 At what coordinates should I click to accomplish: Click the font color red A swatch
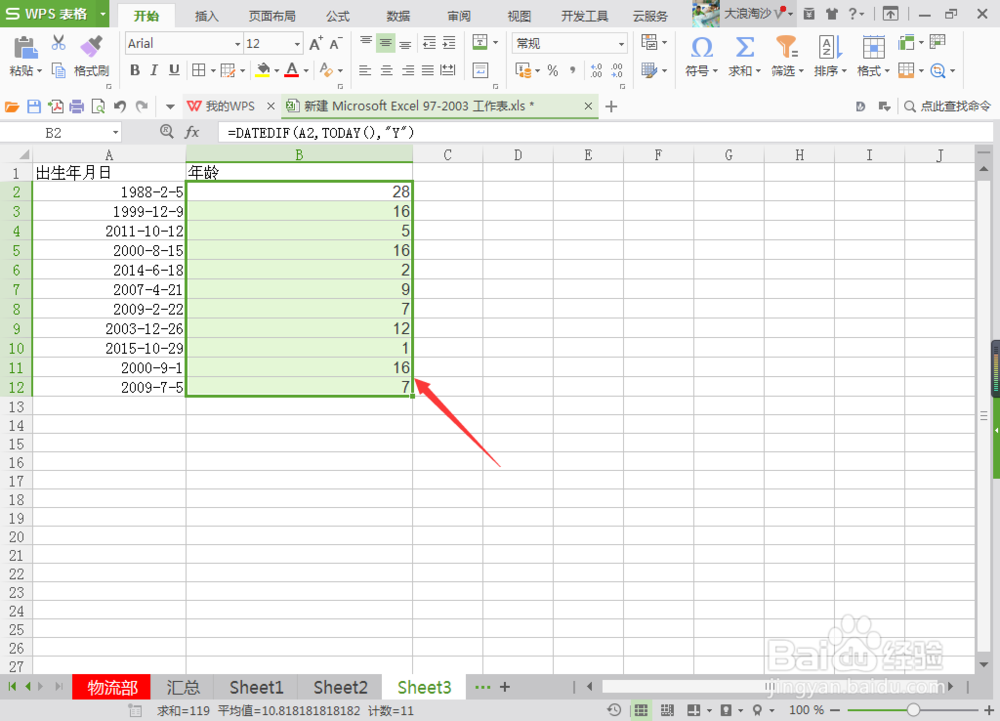(x=292, y=70)
